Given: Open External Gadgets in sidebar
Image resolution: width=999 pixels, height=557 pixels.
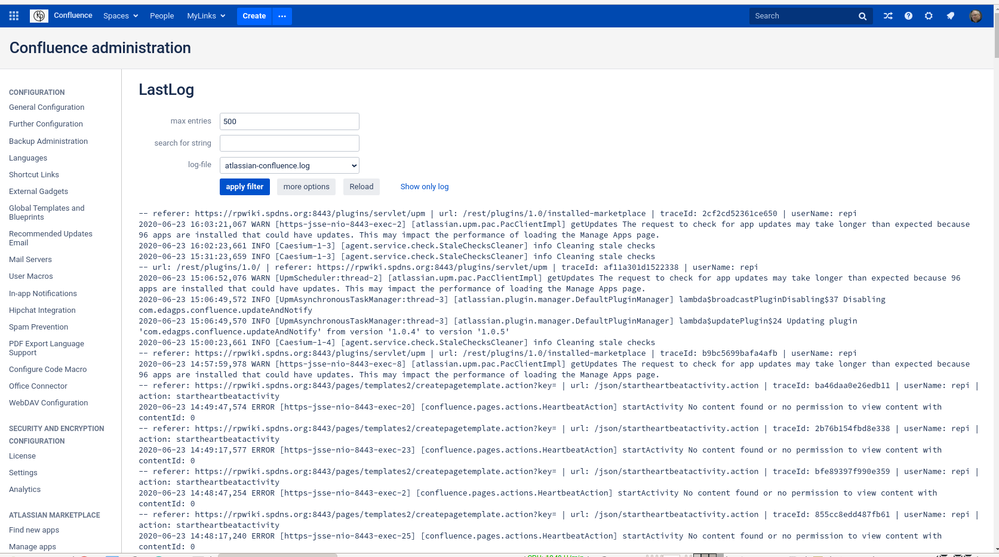Looking at the screenshot, I should tap(38, 191).
